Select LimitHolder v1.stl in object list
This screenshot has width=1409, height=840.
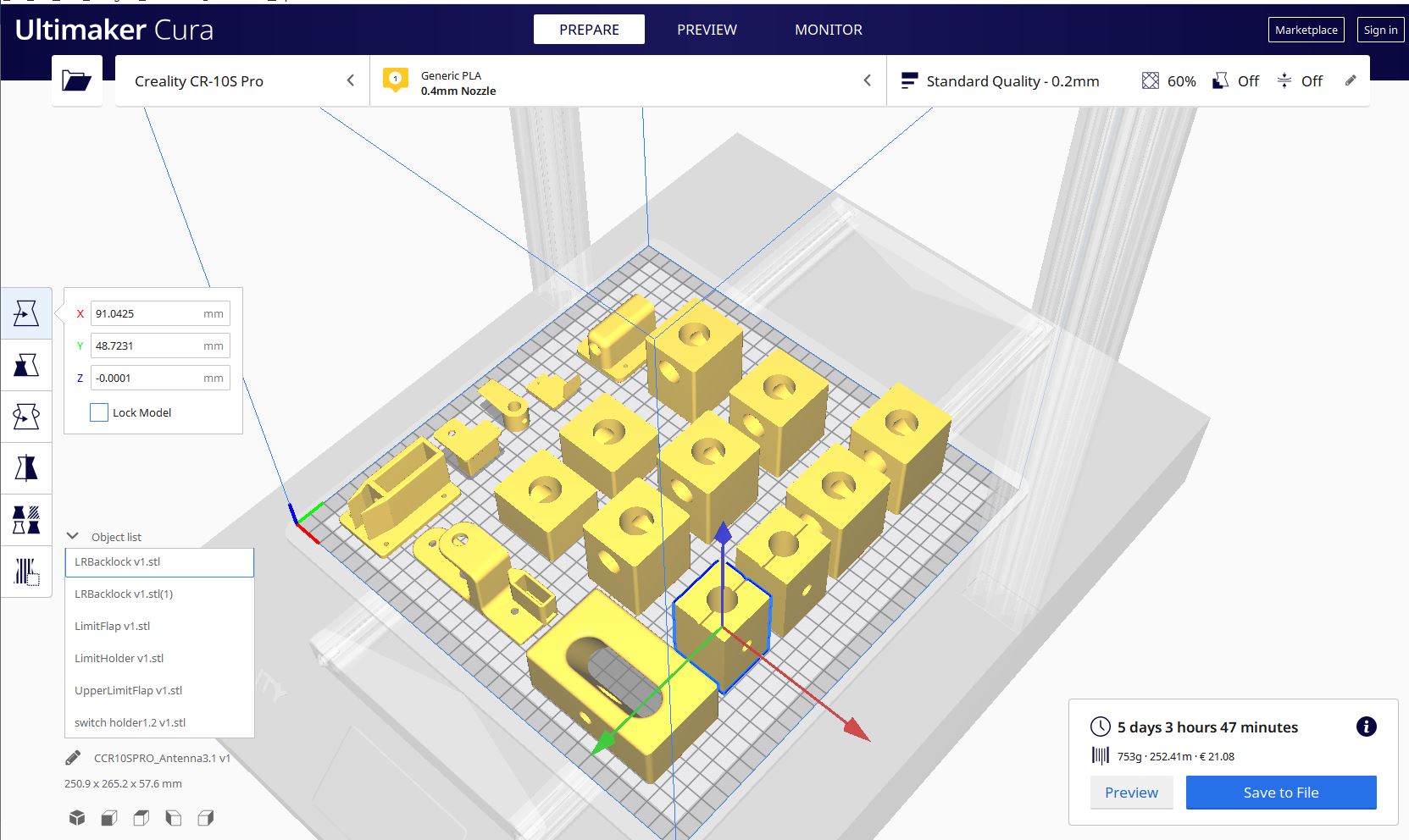[159, 659]
